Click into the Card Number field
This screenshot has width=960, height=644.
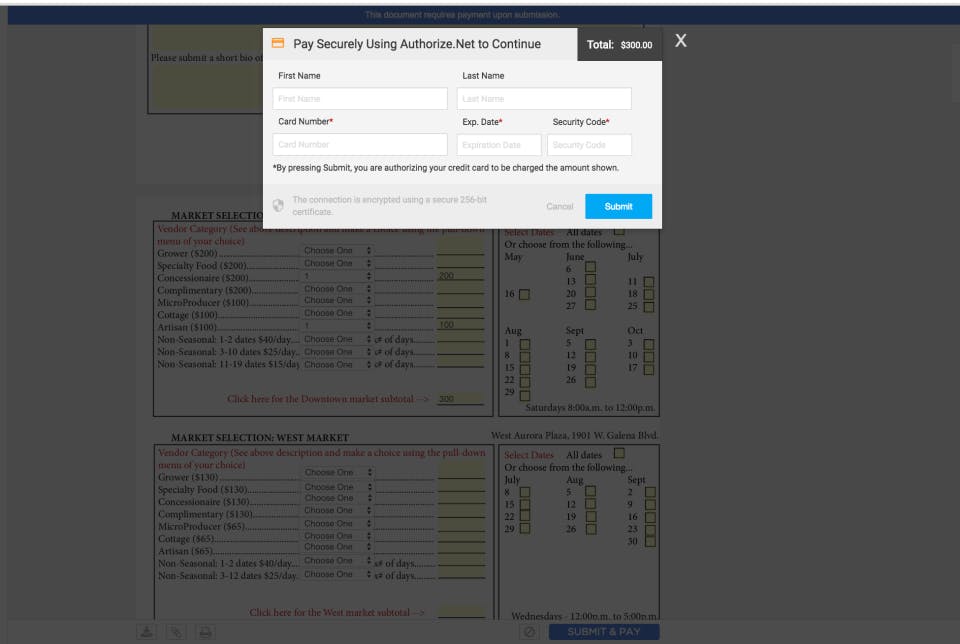pos(360,144)
